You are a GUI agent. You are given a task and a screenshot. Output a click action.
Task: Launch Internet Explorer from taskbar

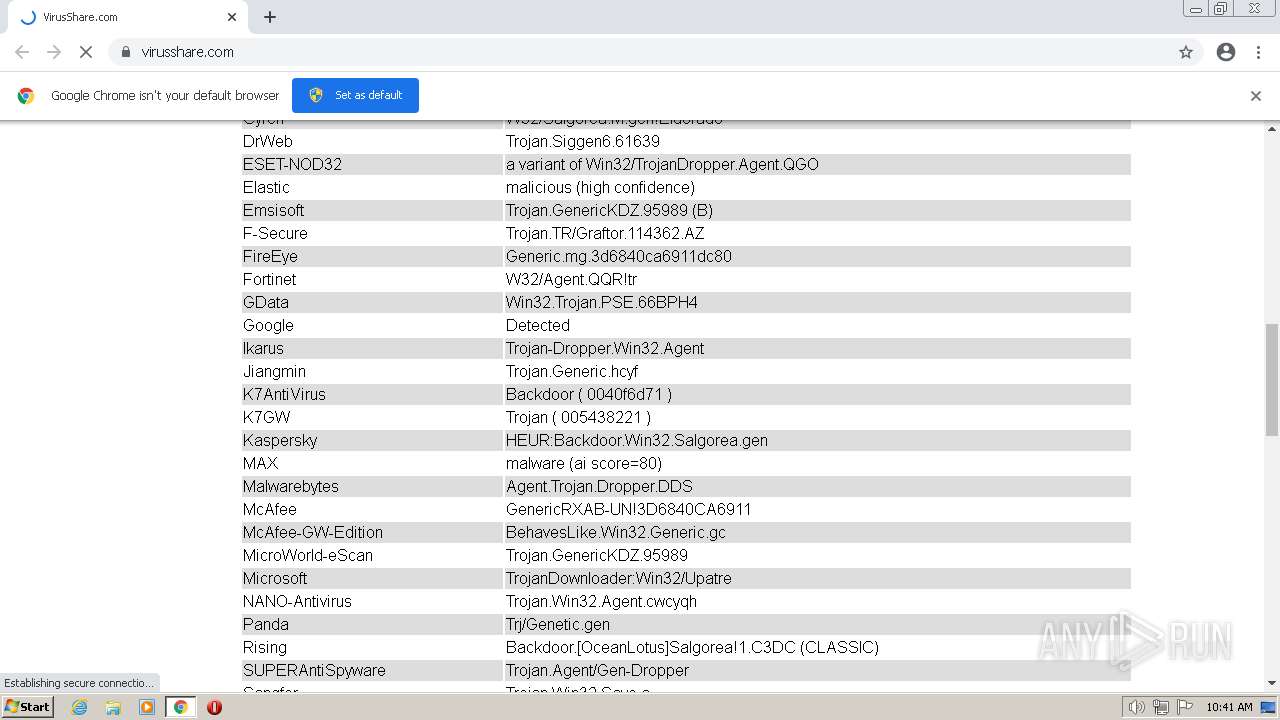[x=79, y=707]
